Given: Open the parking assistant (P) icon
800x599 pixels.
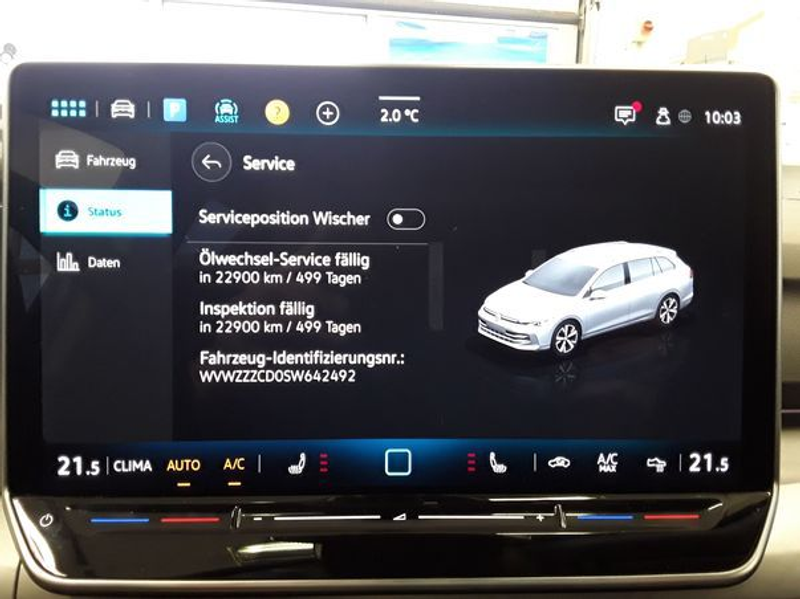Looking at the screenshot, I should pos(175,110).
